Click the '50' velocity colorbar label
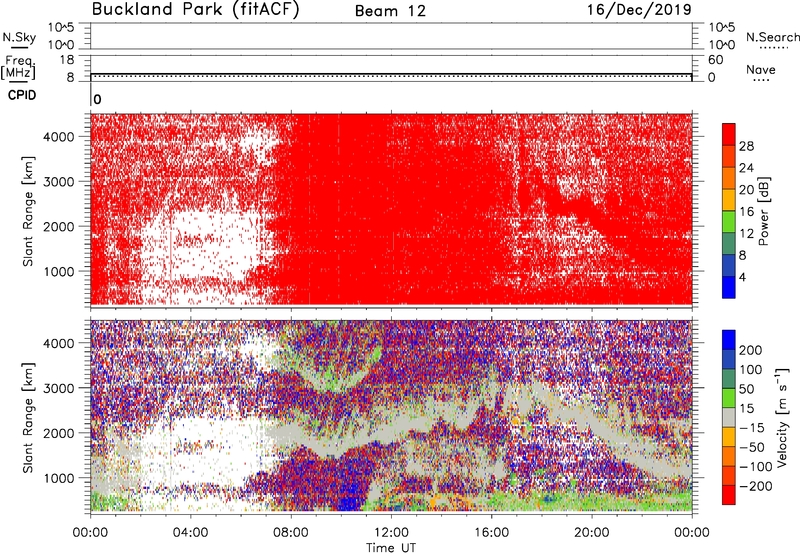 [x=746, y=389]
